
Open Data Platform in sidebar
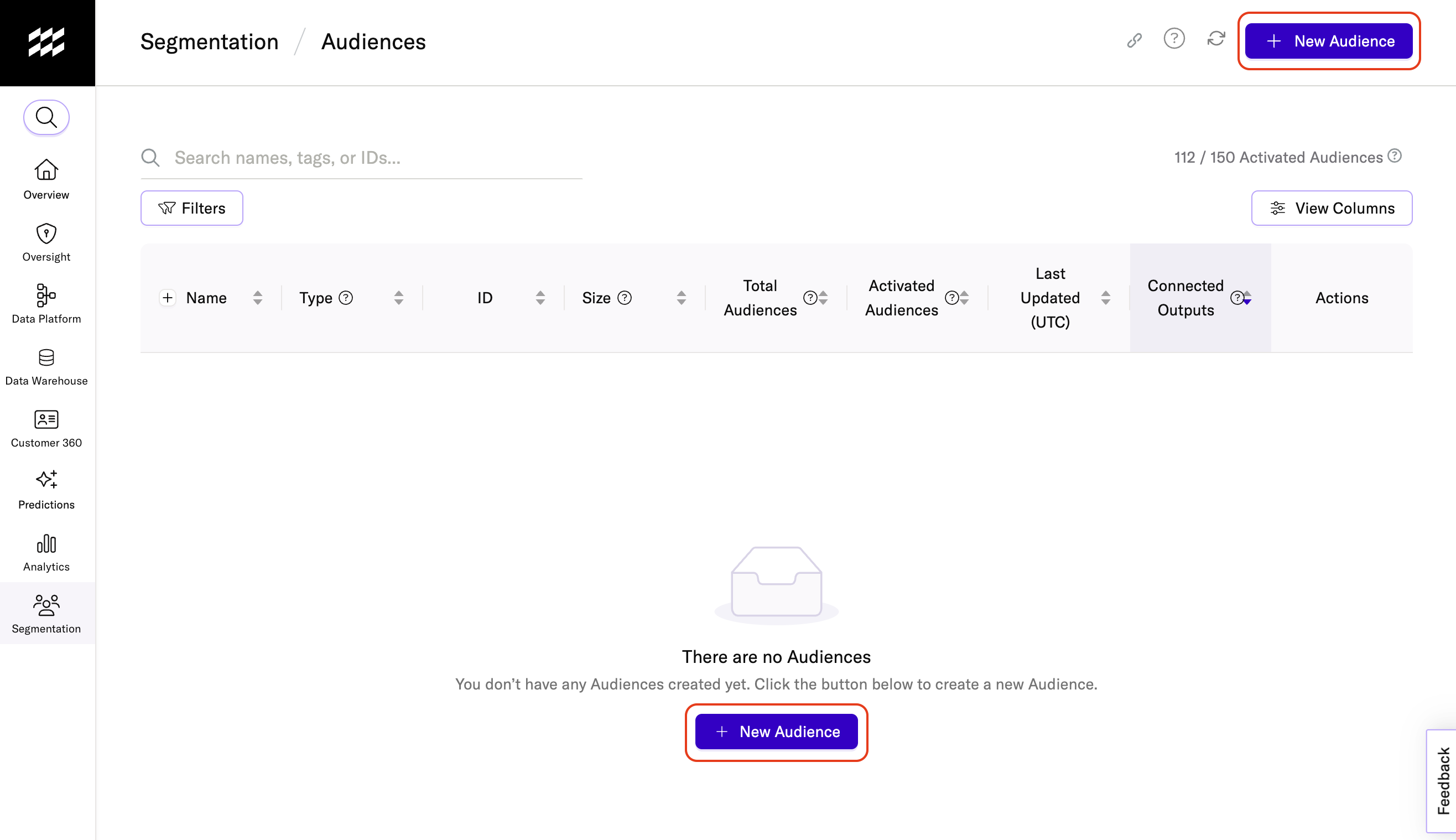click(x=46, y=303)
